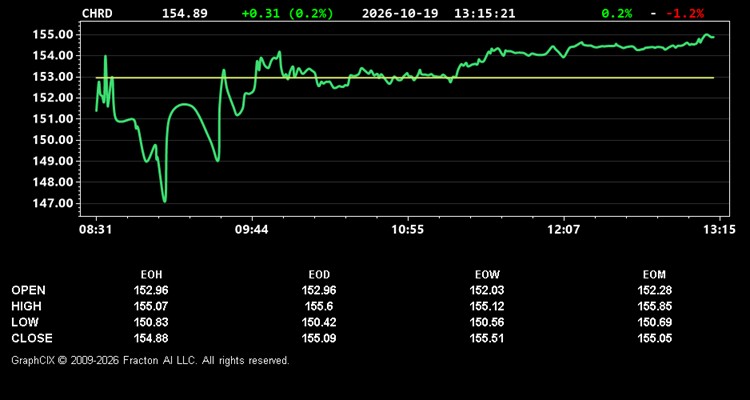Viewport: 750px width, 400px height.
Task: Select the current price 154.89
Action: 185,13
